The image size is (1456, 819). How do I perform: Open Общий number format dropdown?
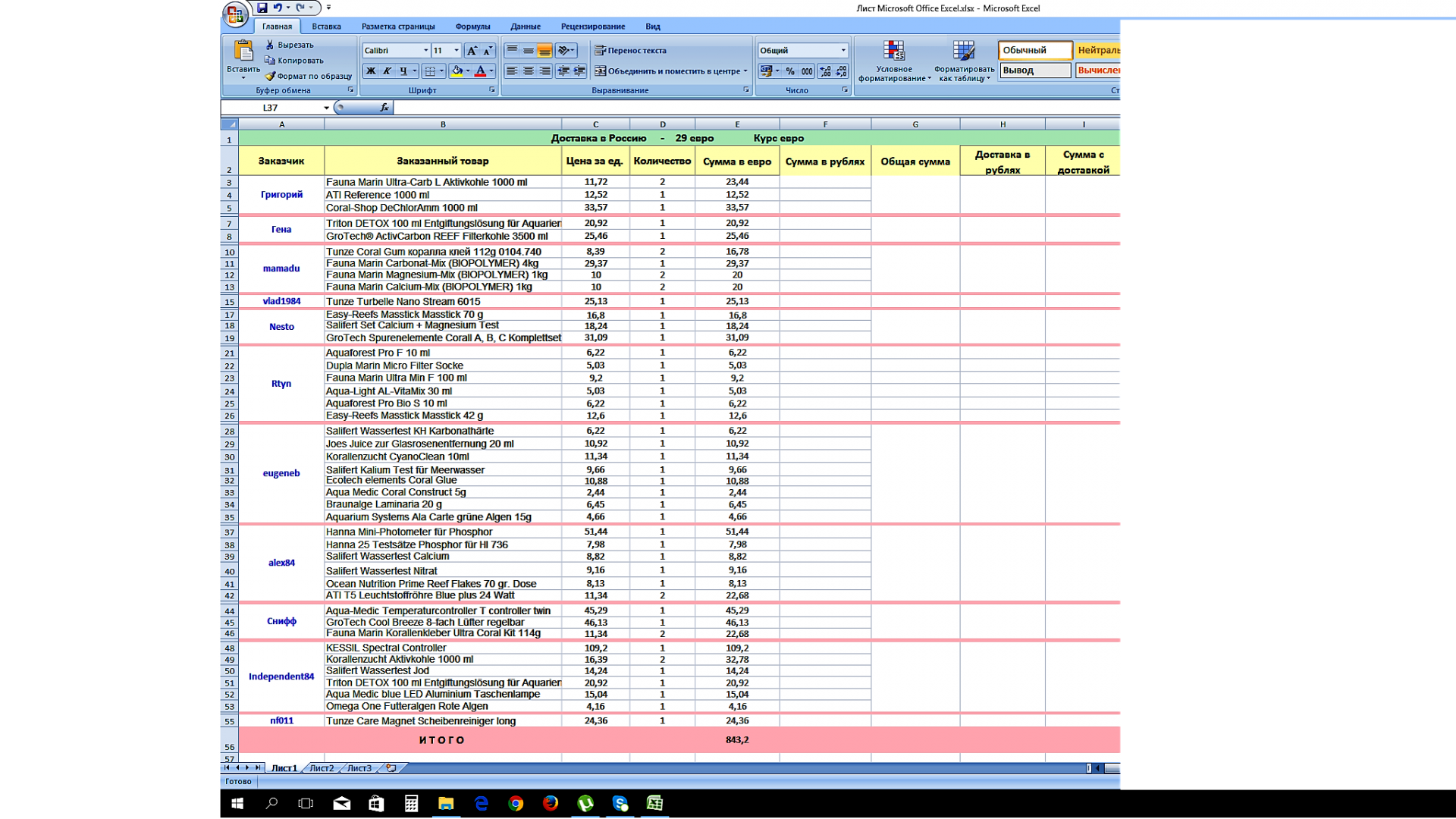coord(843,51)
